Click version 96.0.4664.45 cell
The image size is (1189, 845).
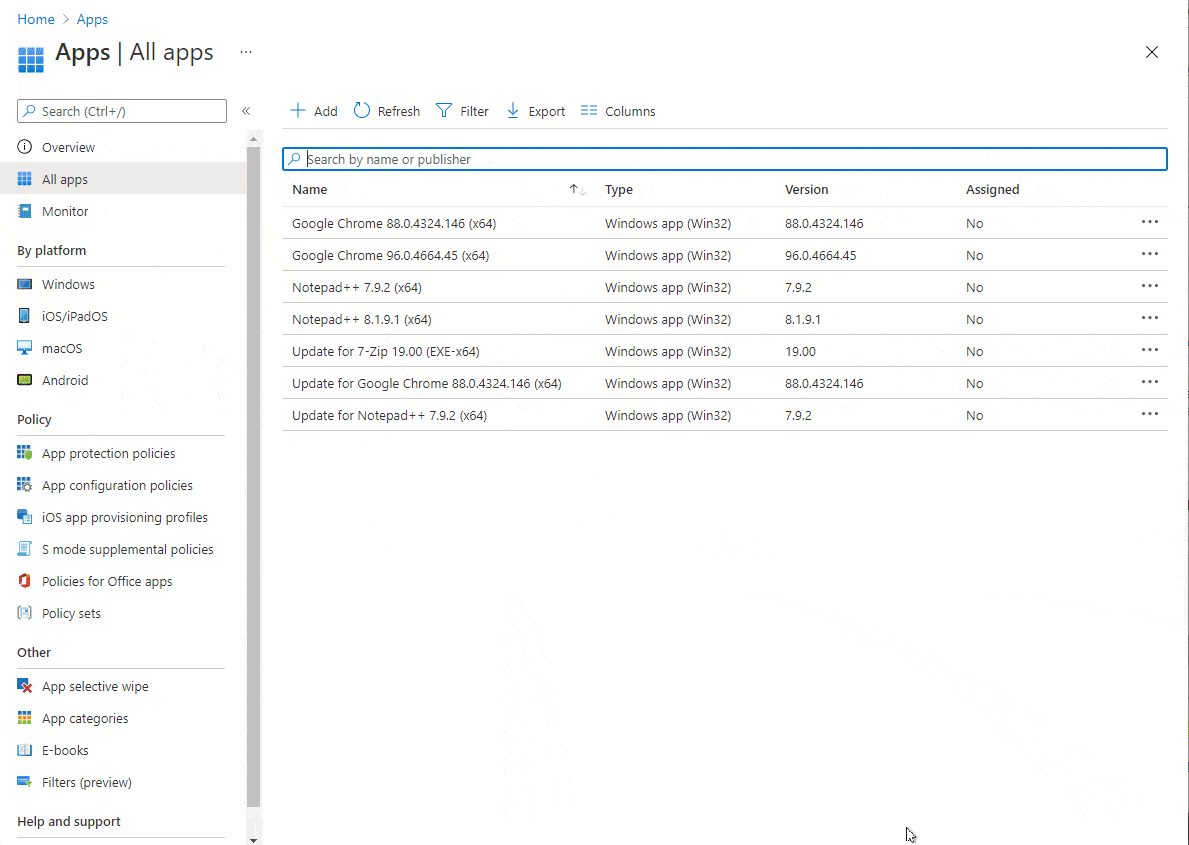click(820, 256)
